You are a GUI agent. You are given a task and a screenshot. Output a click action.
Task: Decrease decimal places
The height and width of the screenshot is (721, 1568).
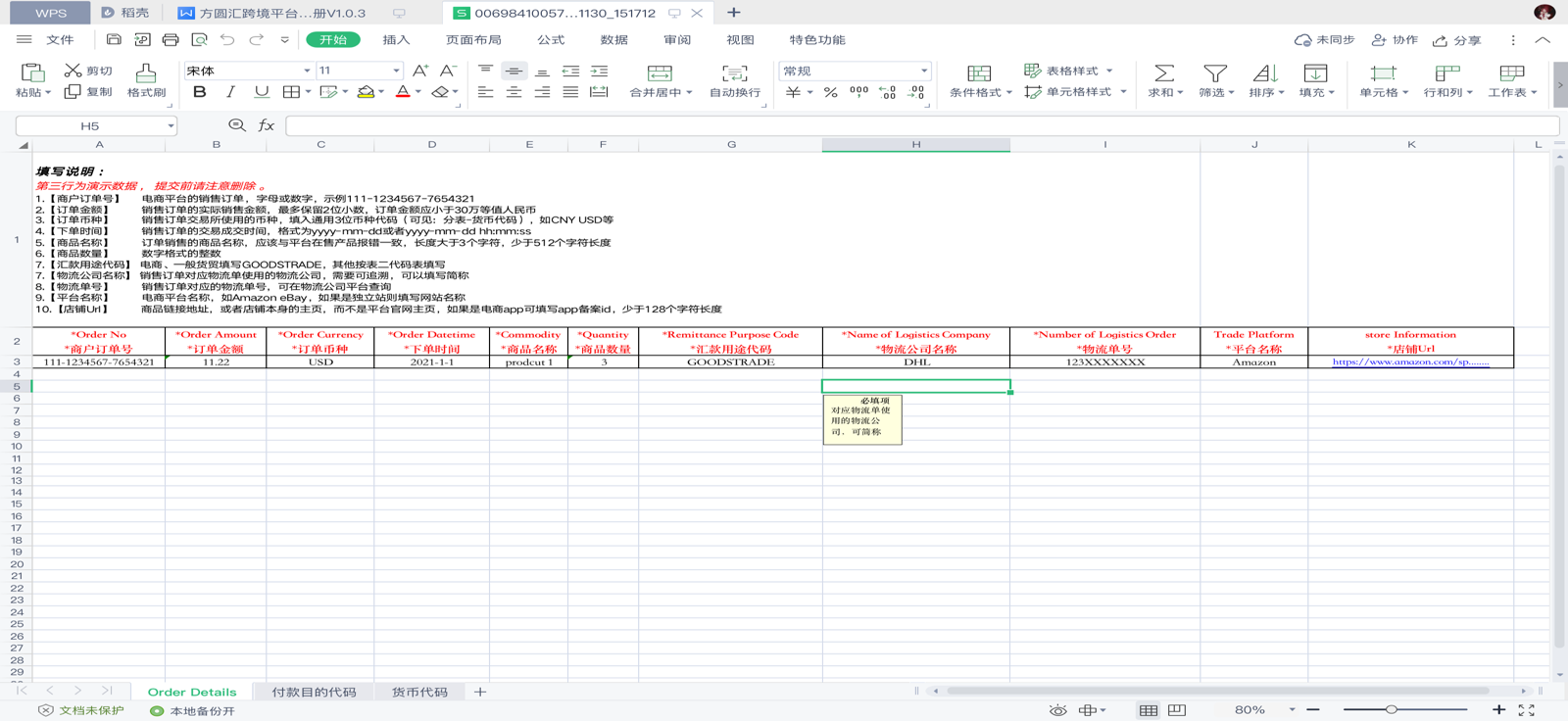[x=916, y=92]
